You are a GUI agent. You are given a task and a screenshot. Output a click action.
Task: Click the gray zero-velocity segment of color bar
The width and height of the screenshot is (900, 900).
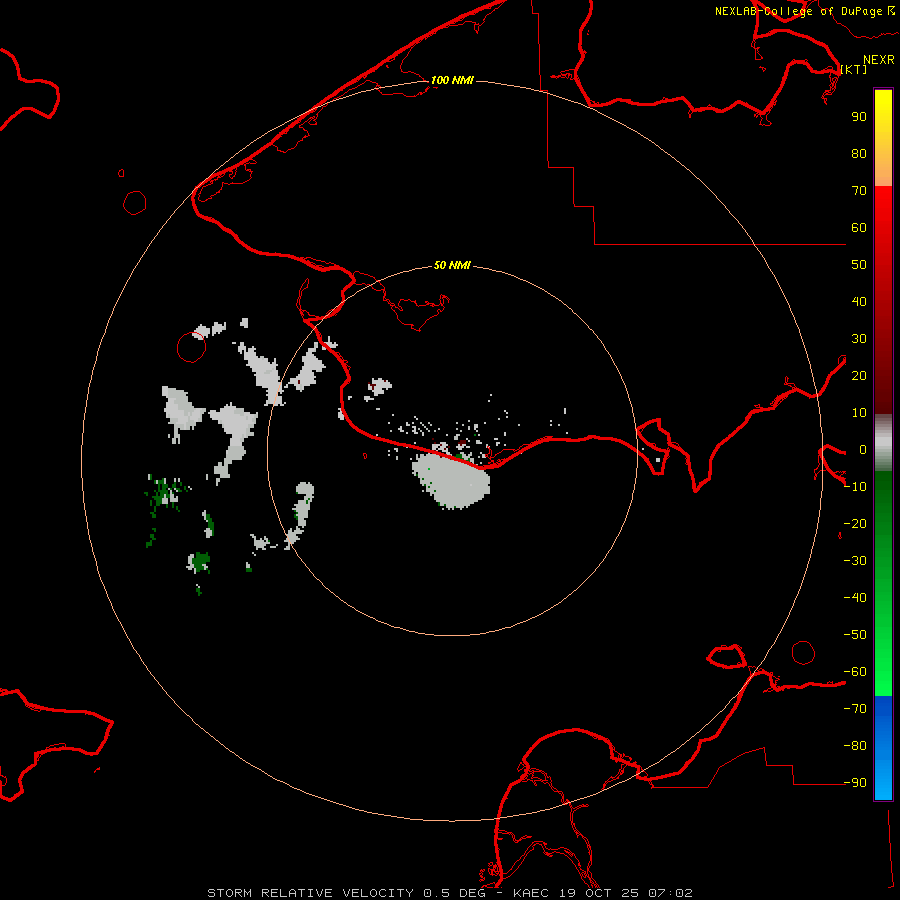click(x=883, y=443)
